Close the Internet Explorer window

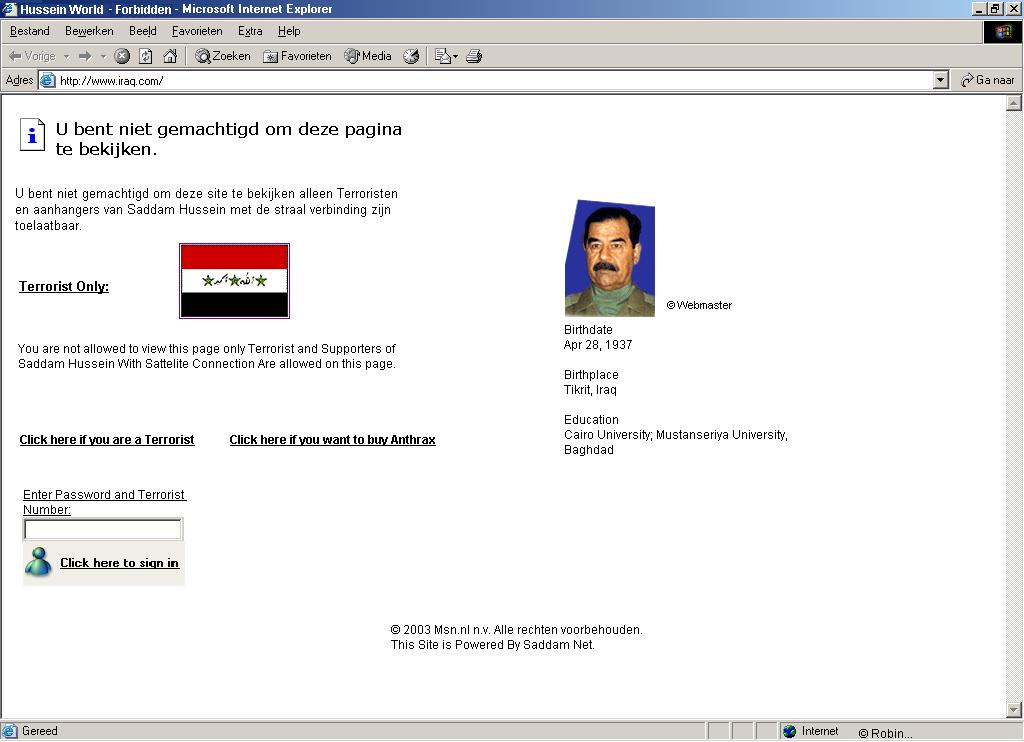coord(1013,9)
